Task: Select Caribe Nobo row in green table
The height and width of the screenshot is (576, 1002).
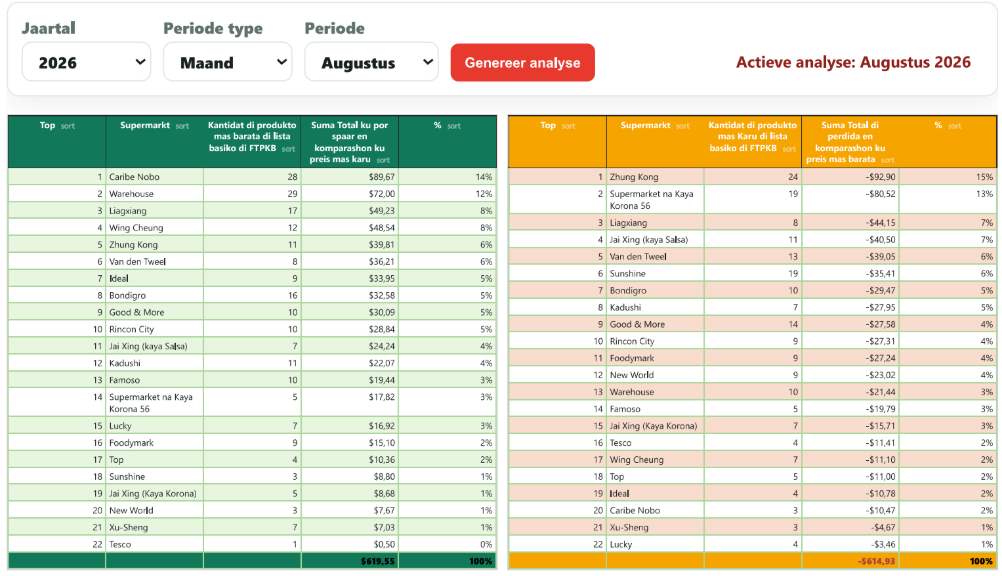Action: click(x=252, y=177)
